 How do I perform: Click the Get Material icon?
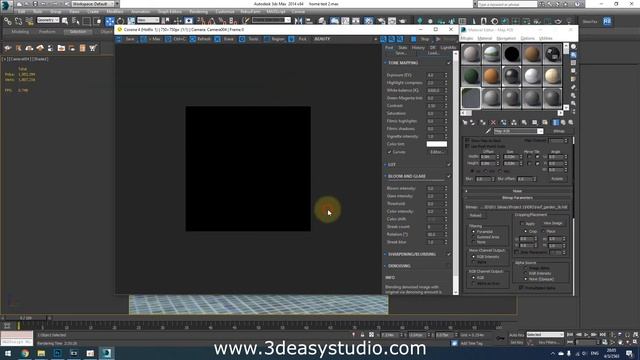[465, 122]
